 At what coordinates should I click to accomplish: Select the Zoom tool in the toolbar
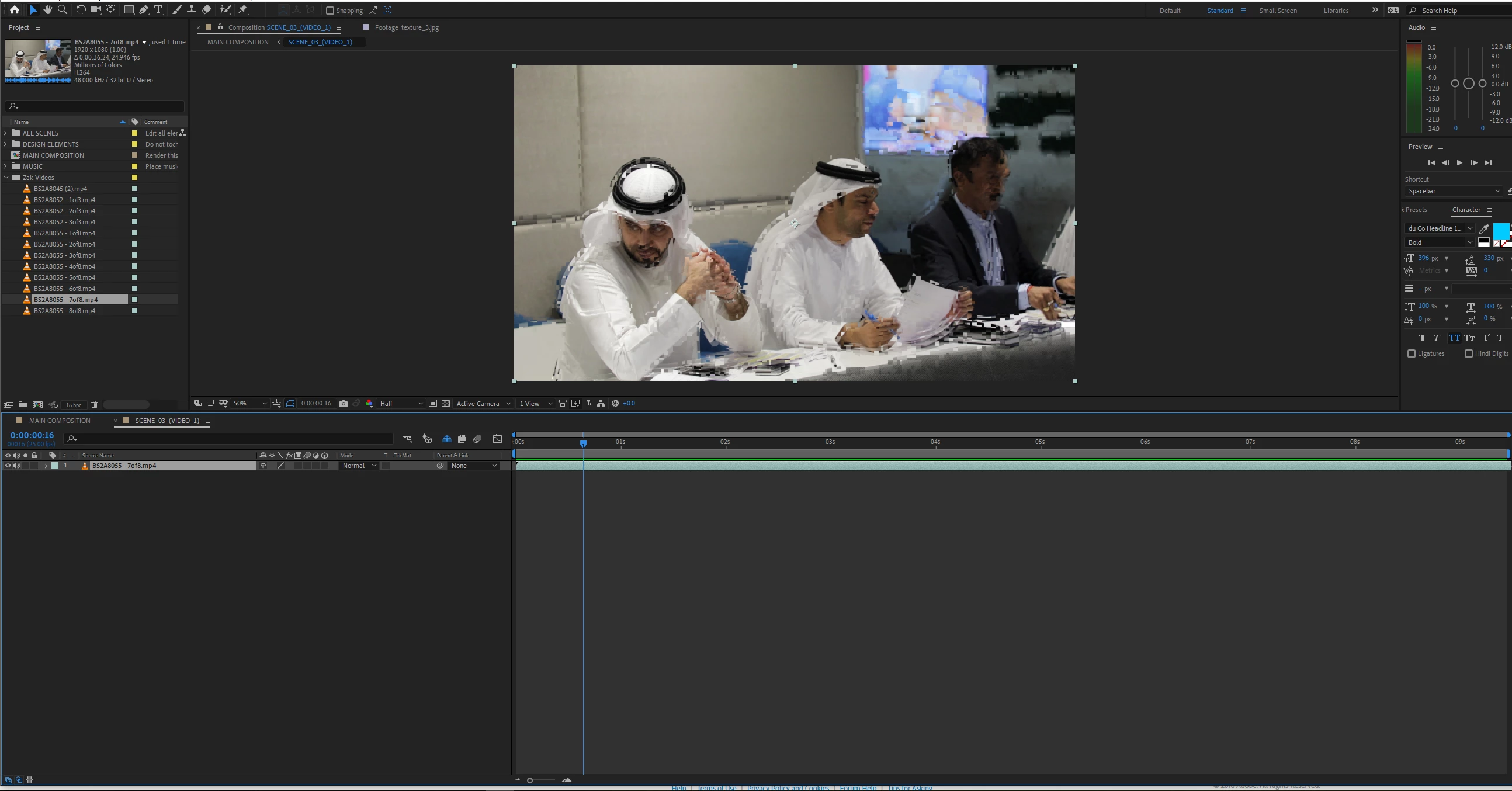(62, 9)
